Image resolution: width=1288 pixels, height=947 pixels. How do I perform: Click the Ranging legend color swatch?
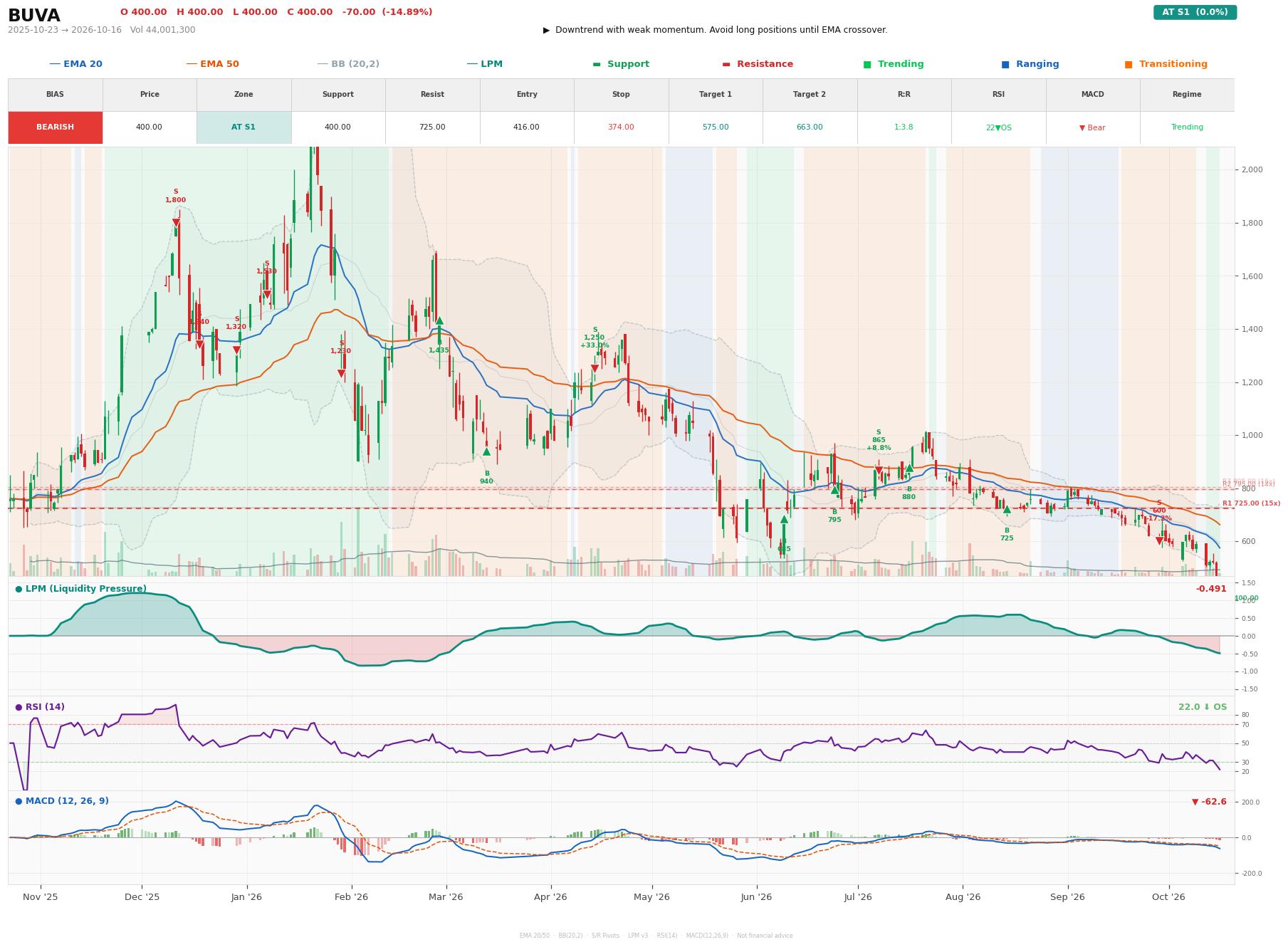(1005, 64)
